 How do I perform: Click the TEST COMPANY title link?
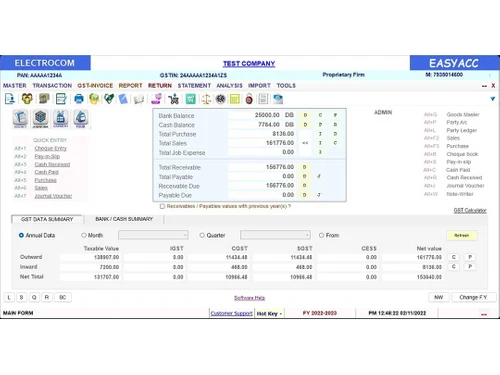tap(249, 64)
